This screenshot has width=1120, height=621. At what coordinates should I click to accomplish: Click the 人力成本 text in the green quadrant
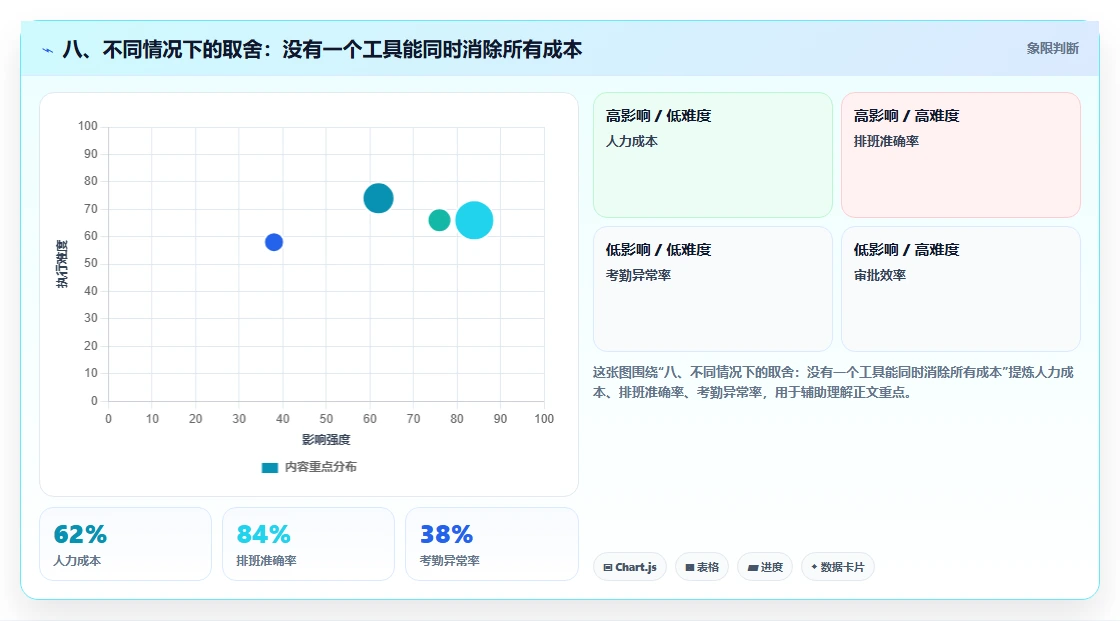tap(631, 141)
